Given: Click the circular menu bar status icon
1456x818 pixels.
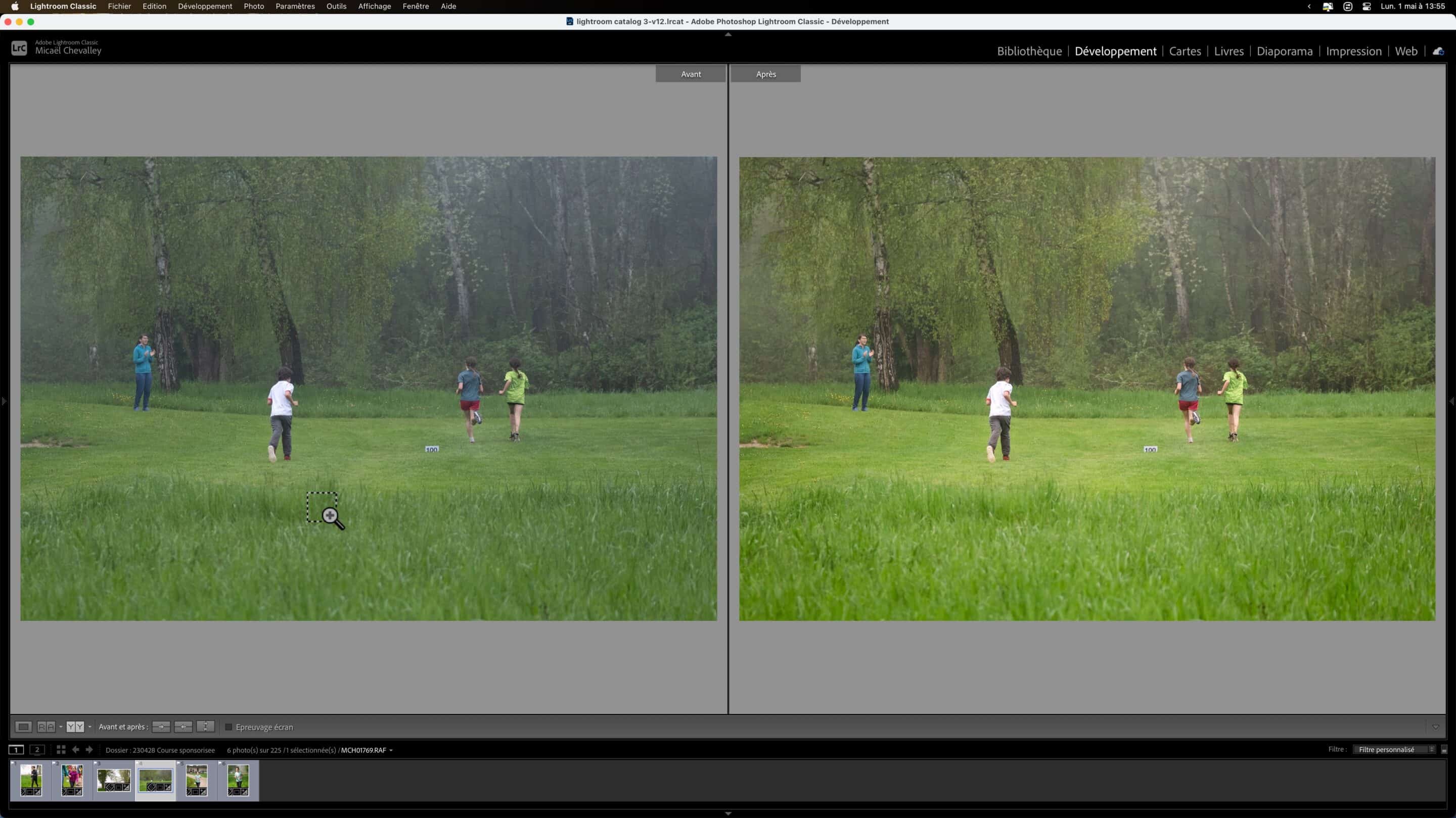Looking at the screenshot, I should pos(1347,6).
